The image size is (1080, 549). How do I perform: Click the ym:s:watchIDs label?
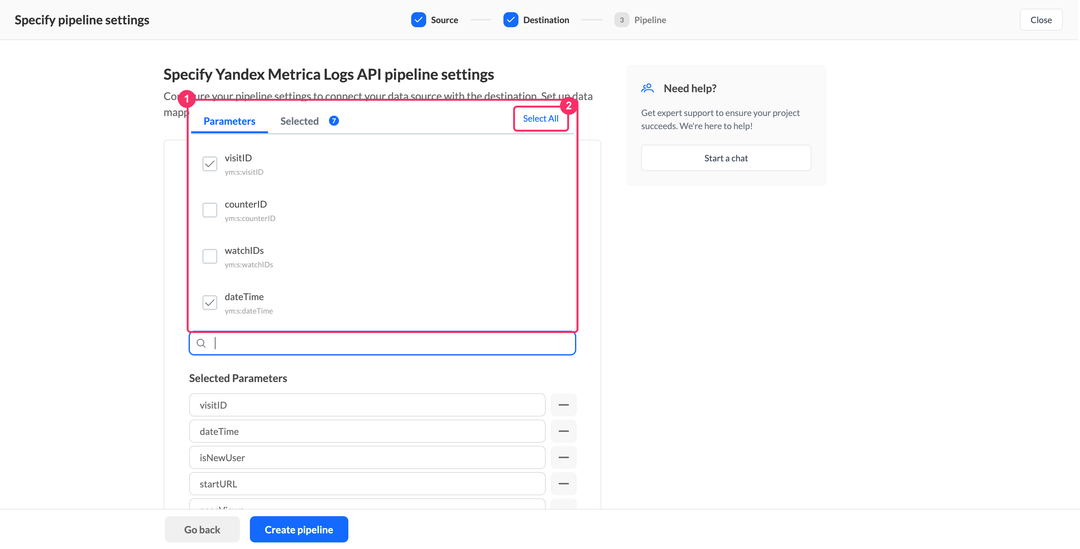coord(249,265)
